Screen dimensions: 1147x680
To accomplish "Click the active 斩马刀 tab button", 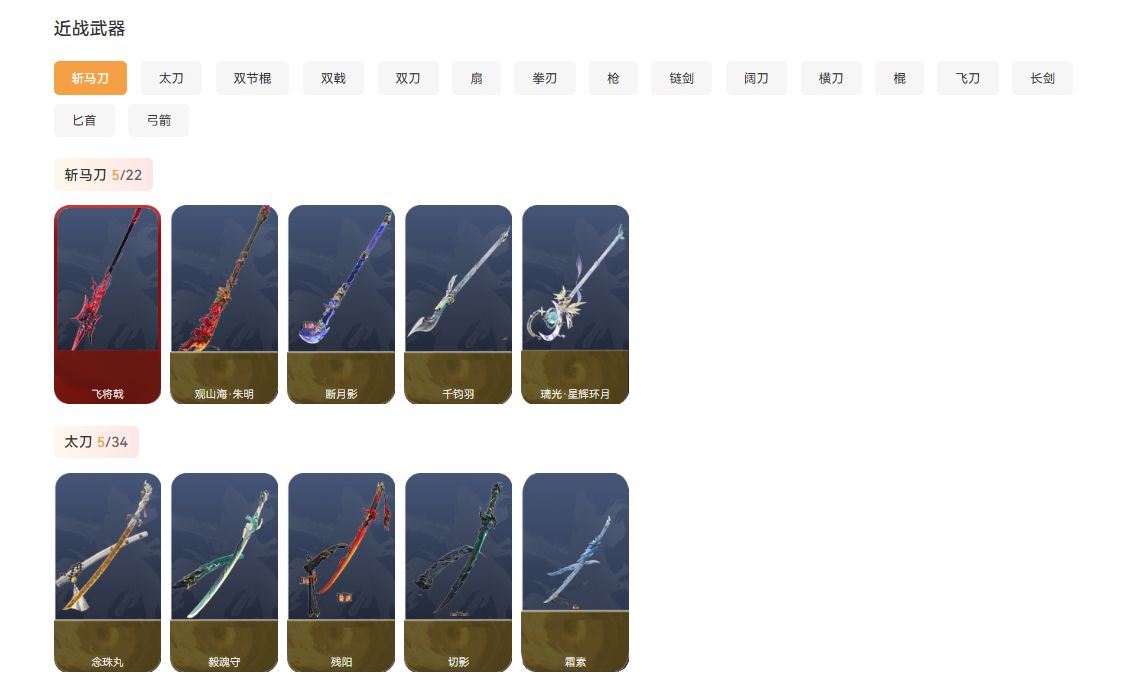I will click(91, 78).
